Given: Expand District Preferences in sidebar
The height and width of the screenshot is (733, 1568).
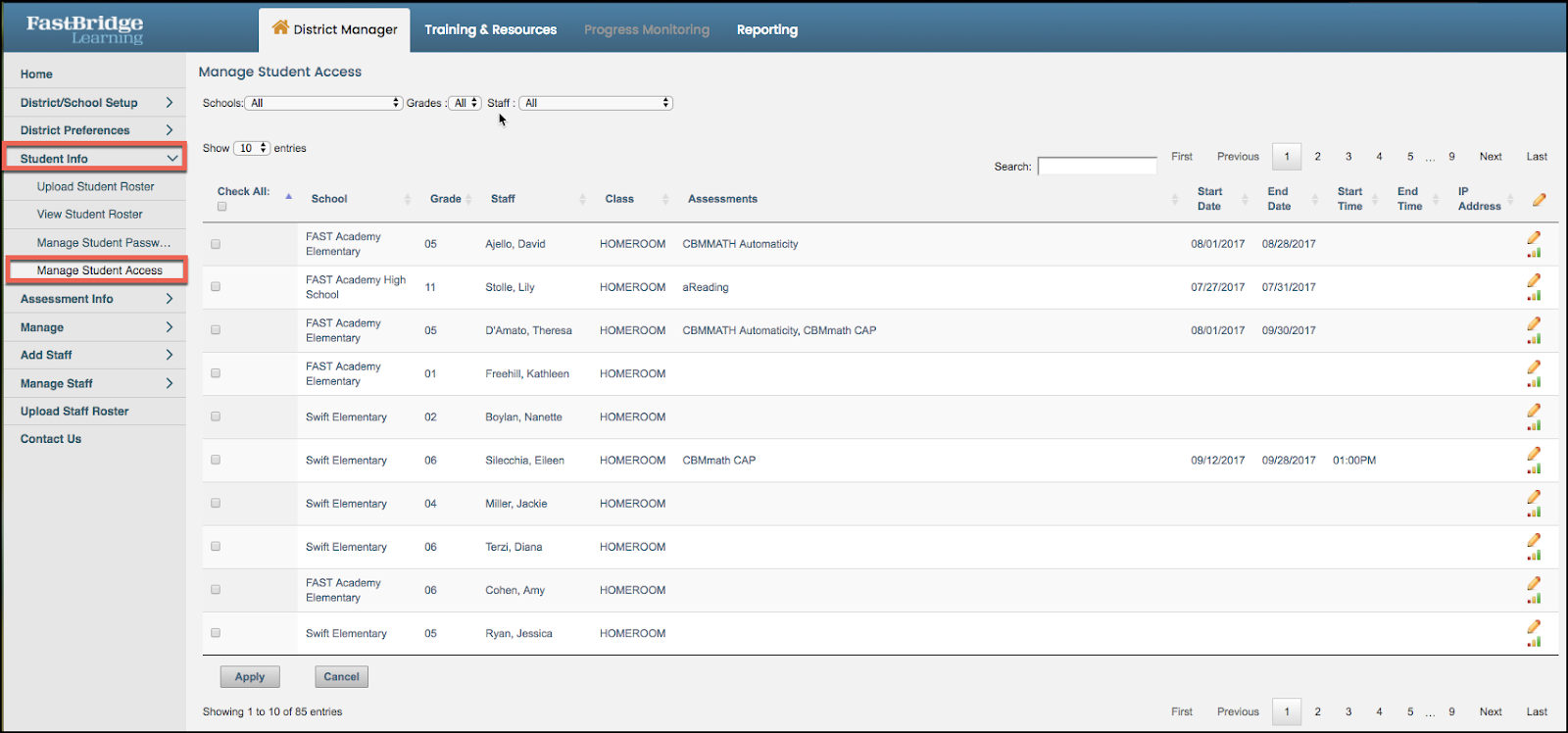Looking at the screenshot, I should coord(94,130).
